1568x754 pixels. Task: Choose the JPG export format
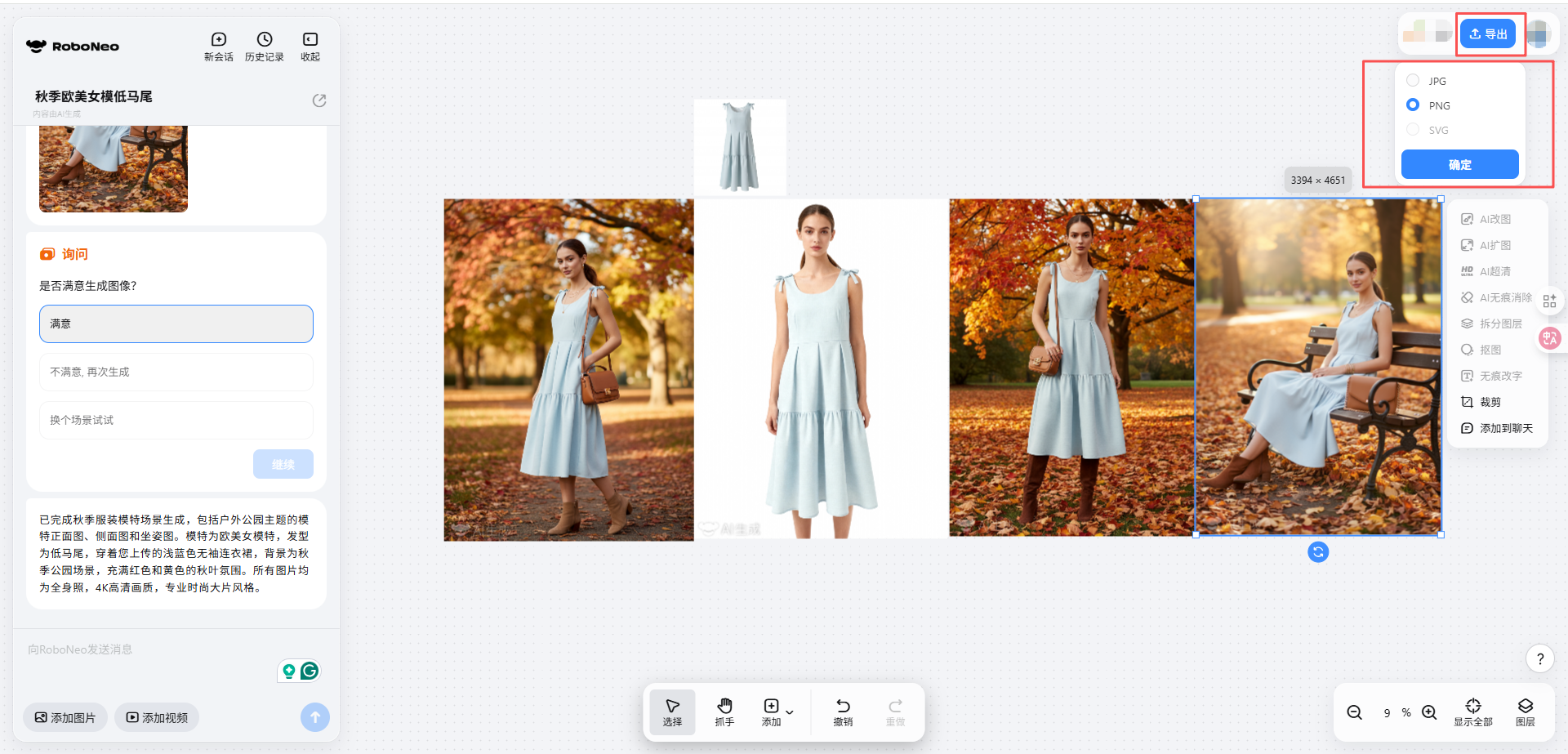click(x=1413, y=81)
